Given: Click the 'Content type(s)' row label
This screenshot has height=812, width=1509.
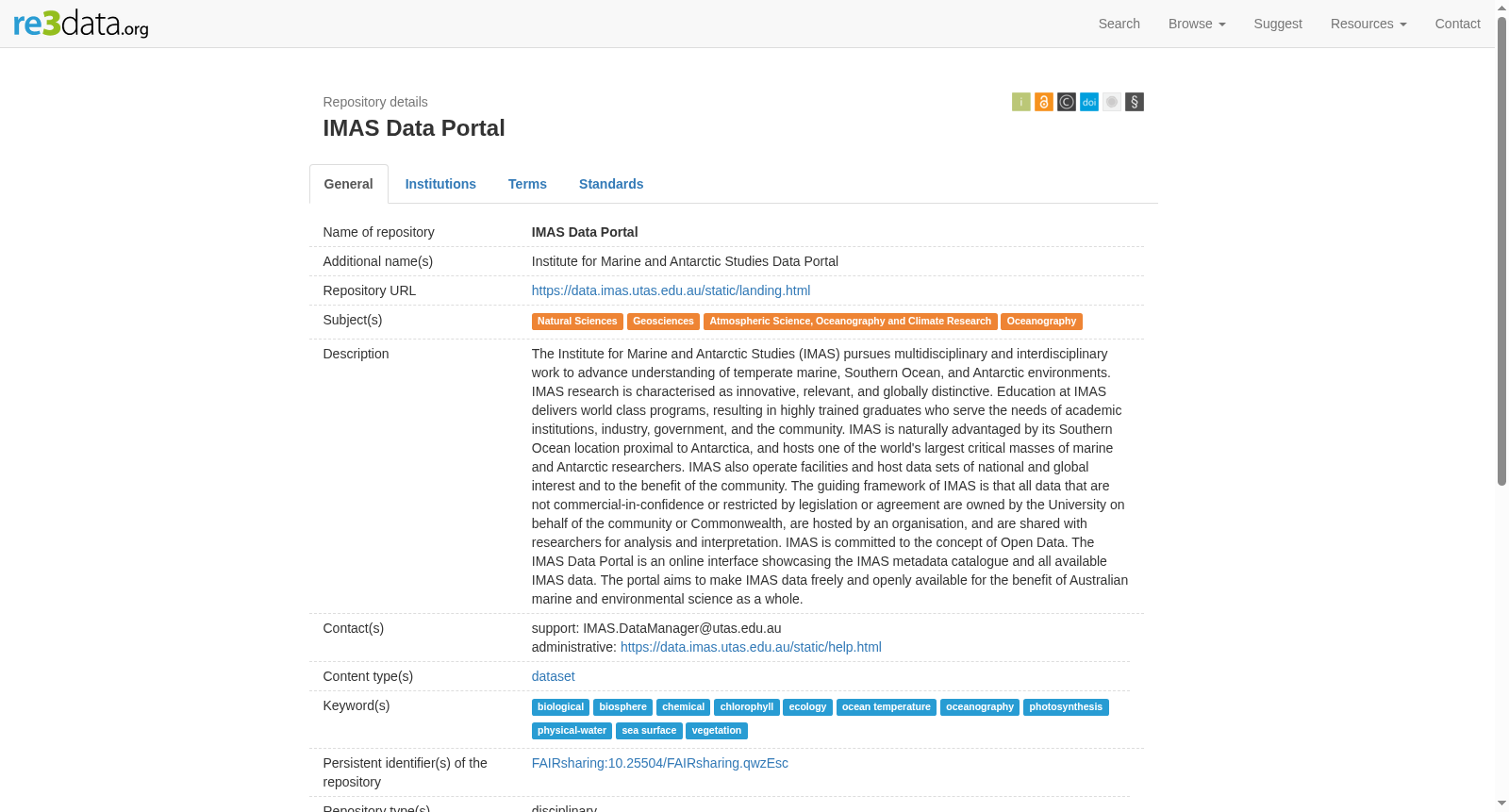Looking at the screenshot, I should (369, 676).
